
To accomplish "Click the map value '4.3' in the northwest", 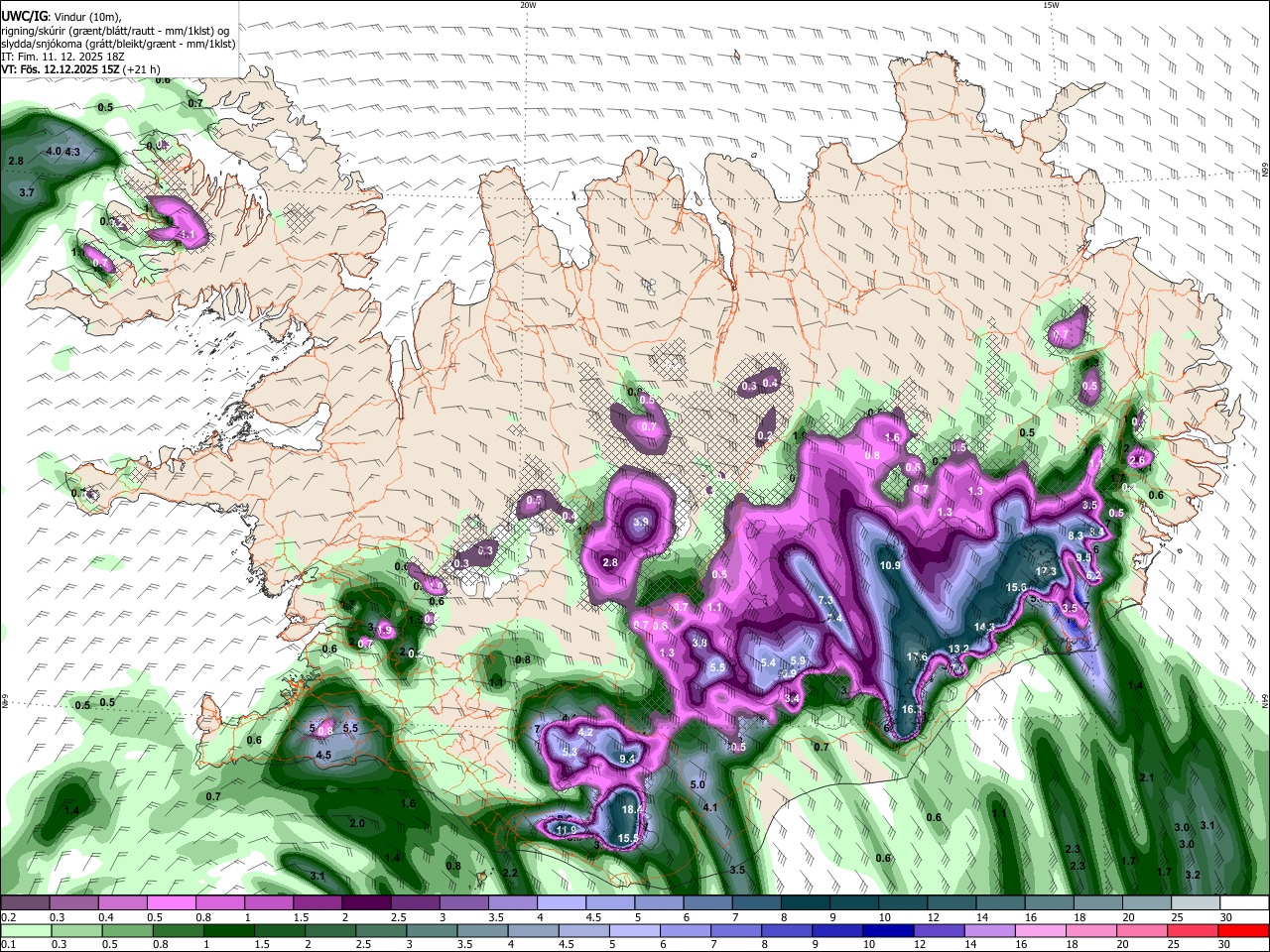I will [x=72, y=152].
